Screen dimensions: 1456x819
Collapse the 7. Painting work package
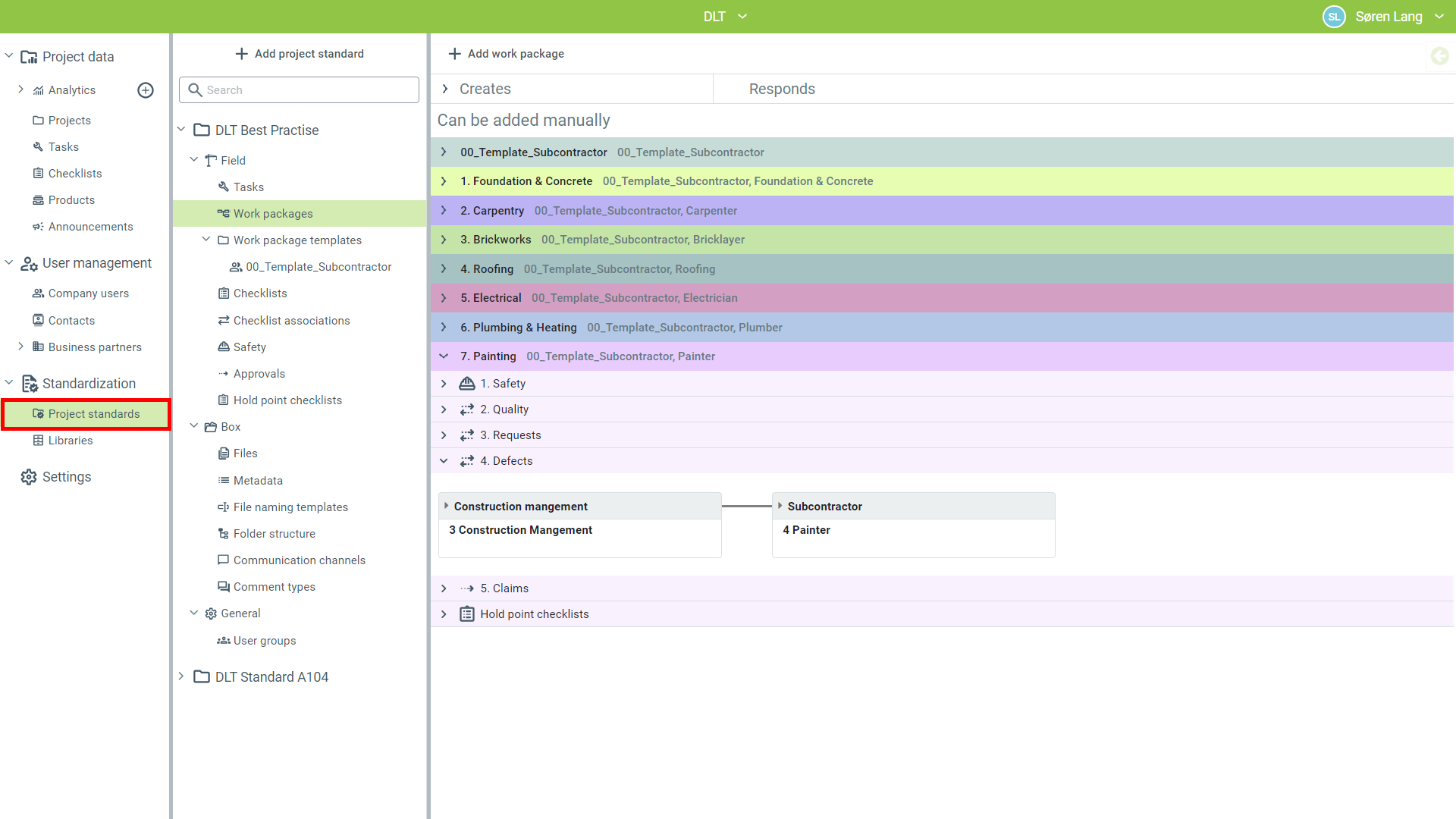point(444,356)
